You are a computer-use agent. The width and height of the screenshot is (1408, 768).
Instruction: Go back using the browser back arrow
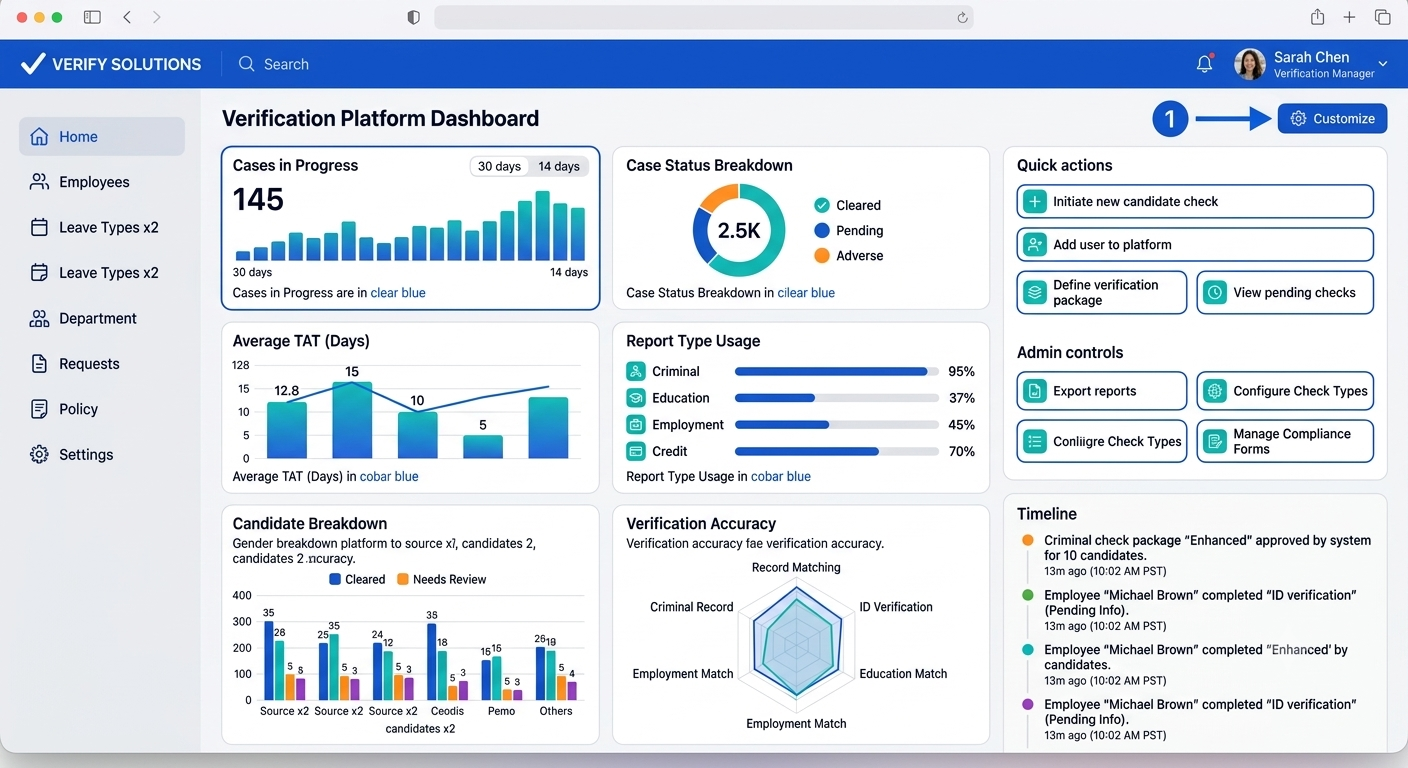pyautogui.click(x=127, y=17)
